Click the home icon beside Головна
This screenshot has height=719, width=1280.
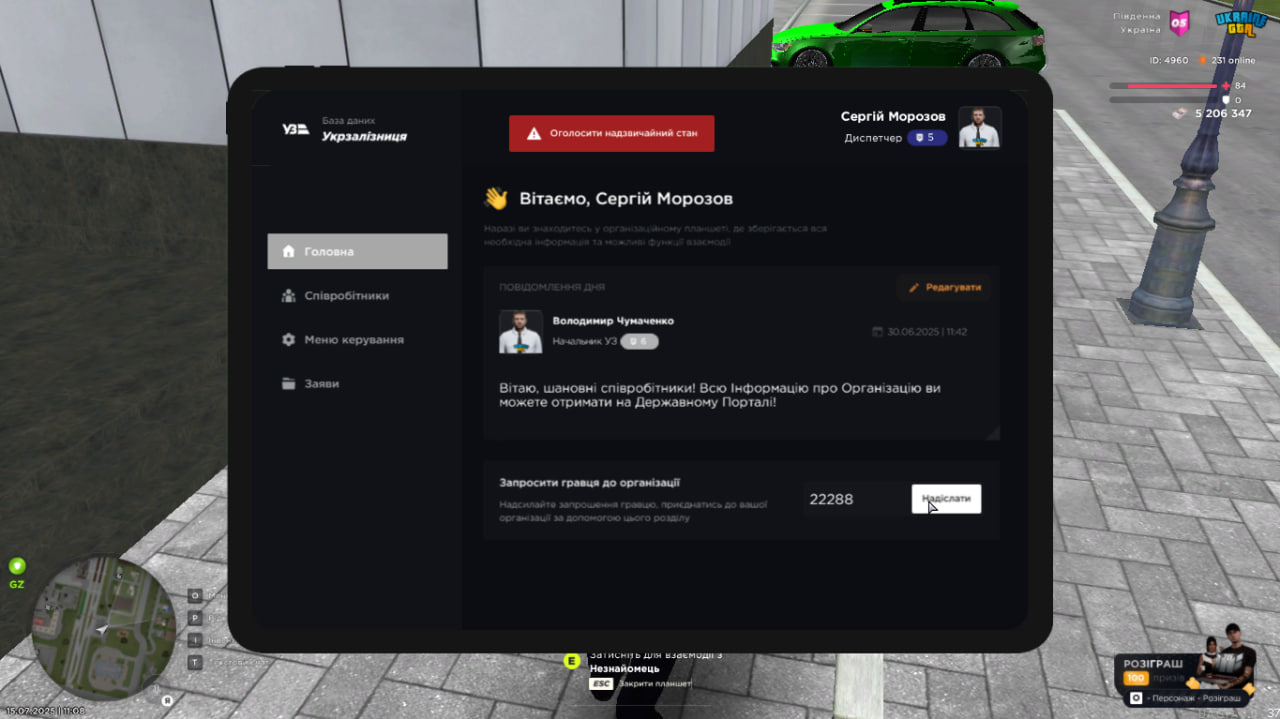pos(289,251)
